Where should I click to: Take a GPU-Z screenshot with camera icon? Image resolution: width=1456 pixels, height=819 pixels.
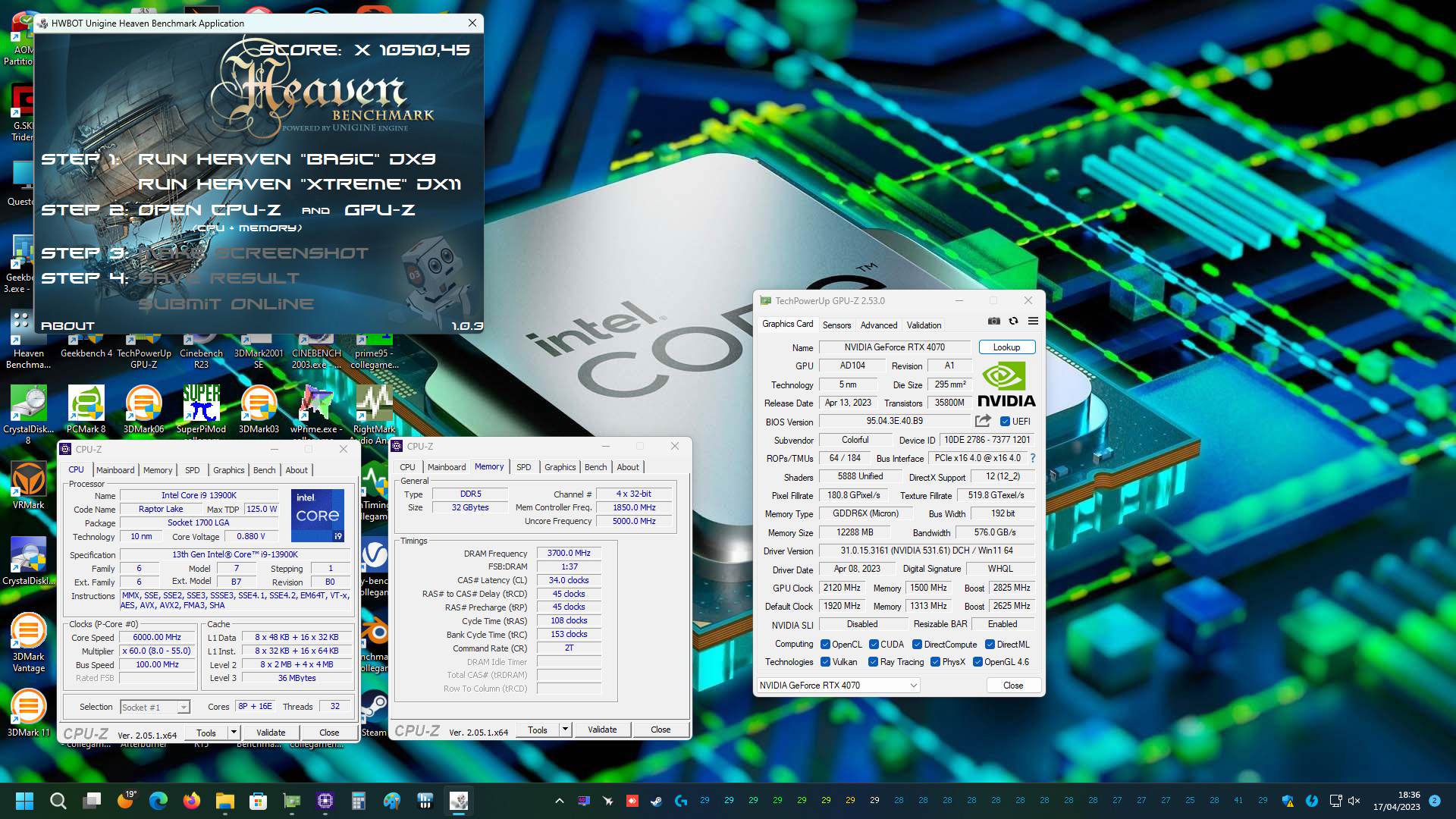coord(993,322)
